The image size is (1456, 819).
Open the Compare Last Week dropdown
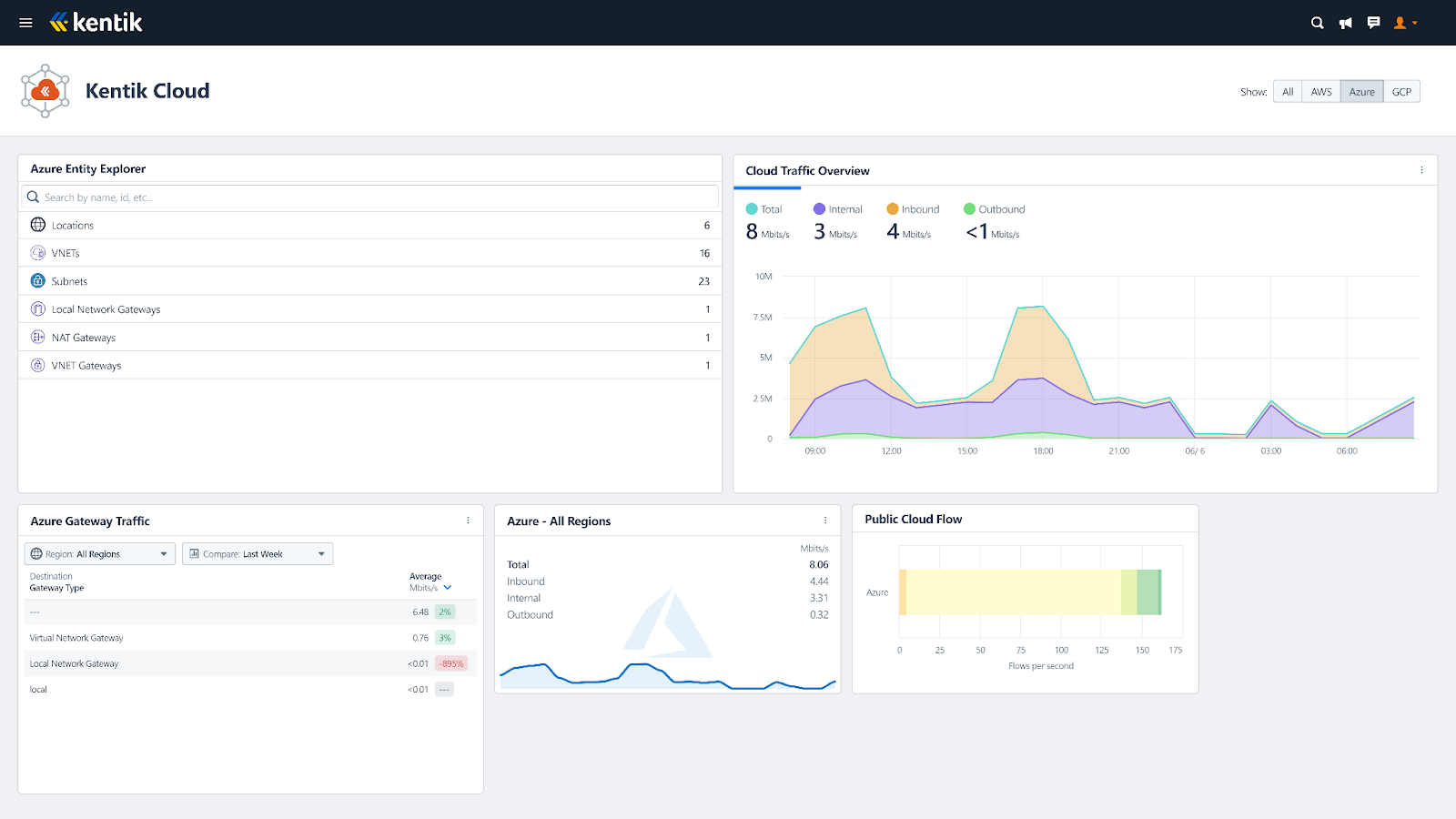[x=258, y=554]
